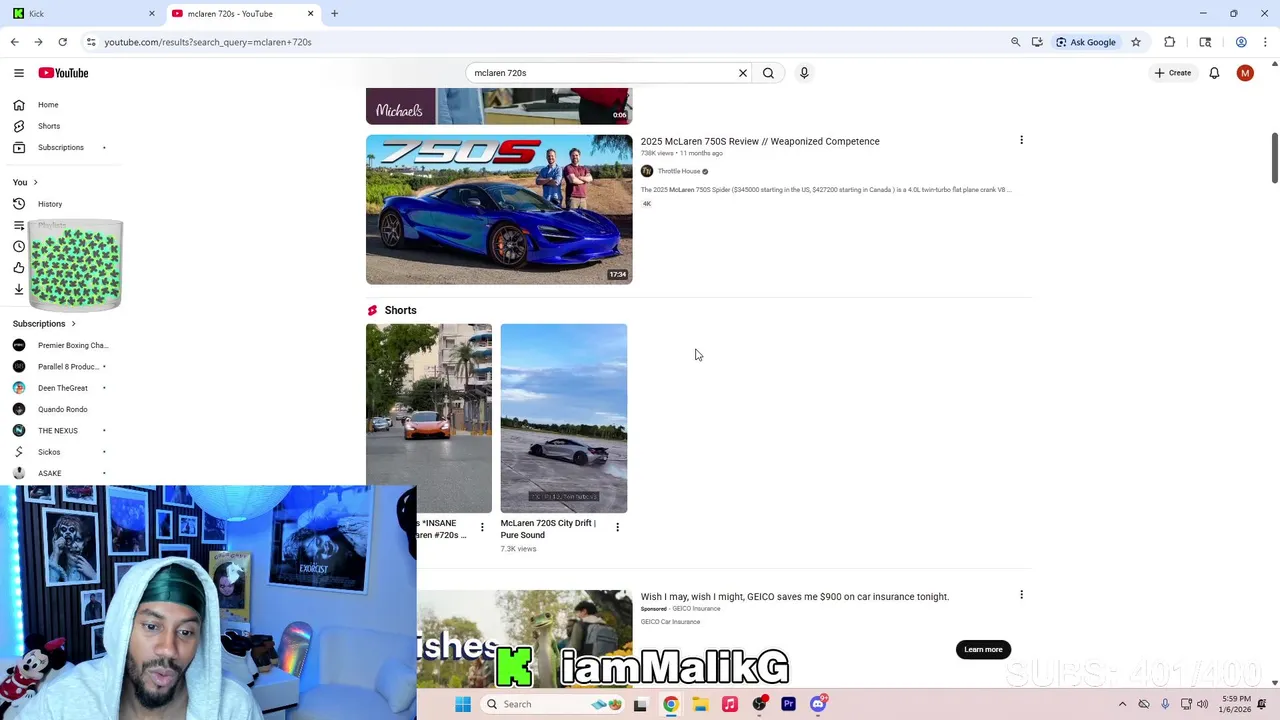Open the 2025 McLaren 750S Review title
Viewport: 1280px width, 720px height.
point(760,141)
